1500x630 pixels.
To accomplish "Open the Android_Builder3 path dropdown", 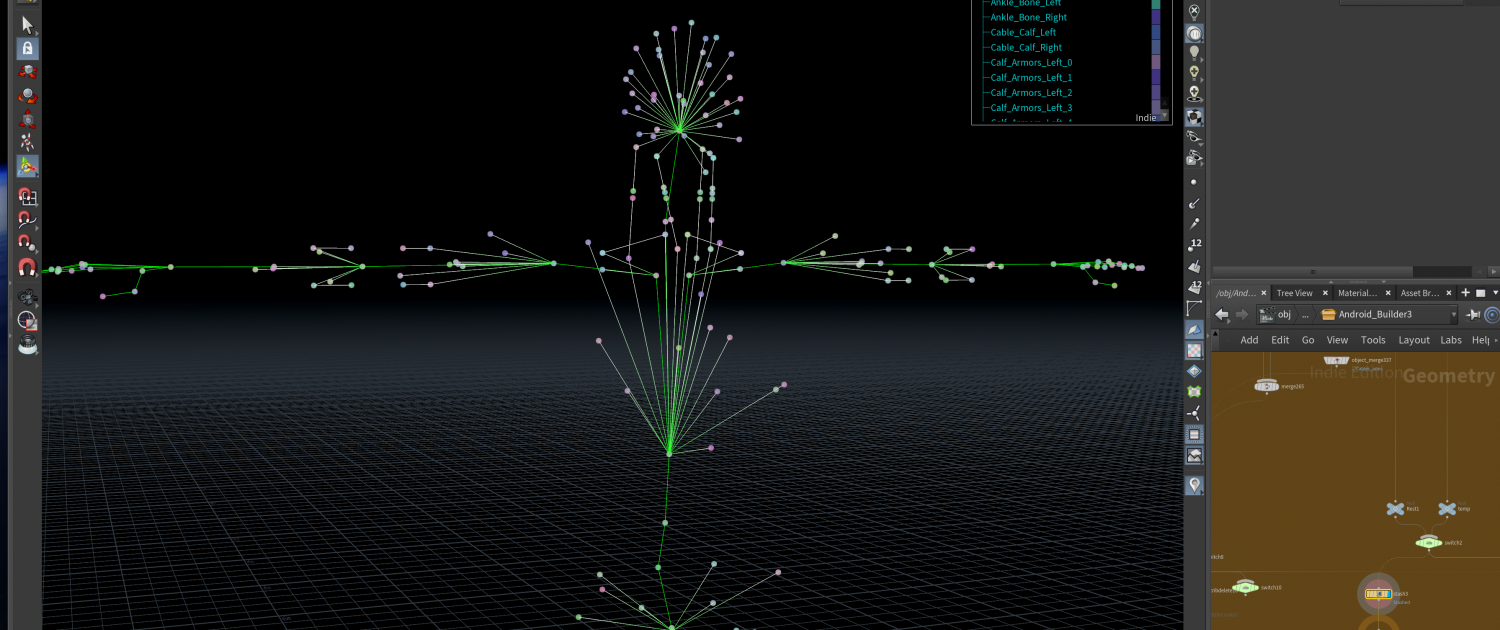I will click(x=1454, y=314).
